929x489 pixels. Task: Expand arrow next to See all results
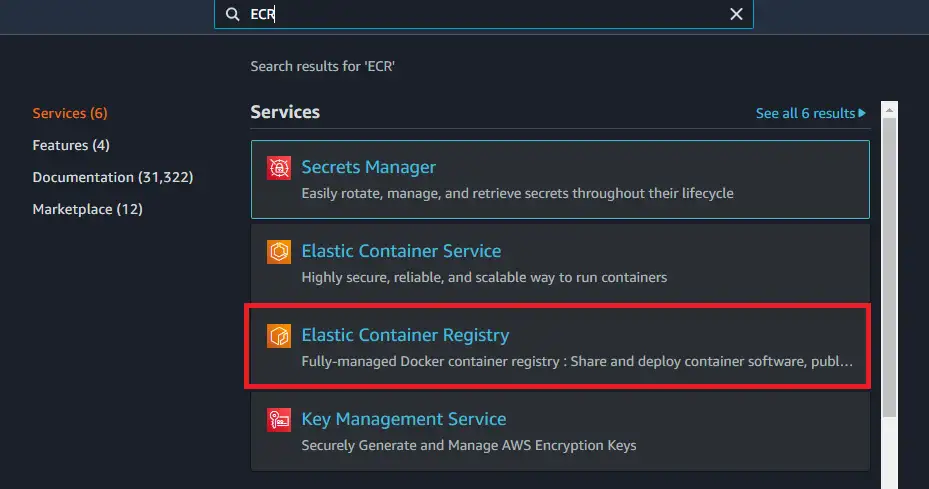[863, 113]
